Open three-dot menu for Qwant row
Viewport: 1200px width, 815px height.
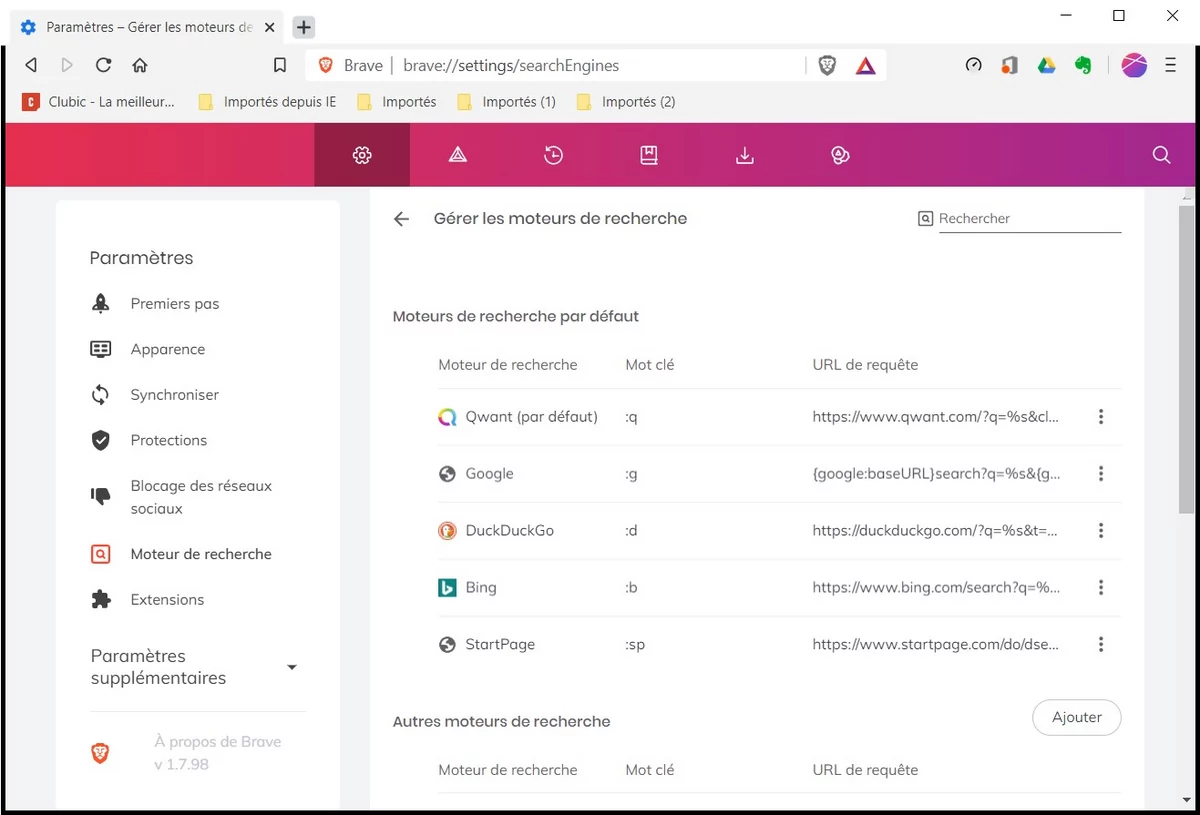[1101, 417]
